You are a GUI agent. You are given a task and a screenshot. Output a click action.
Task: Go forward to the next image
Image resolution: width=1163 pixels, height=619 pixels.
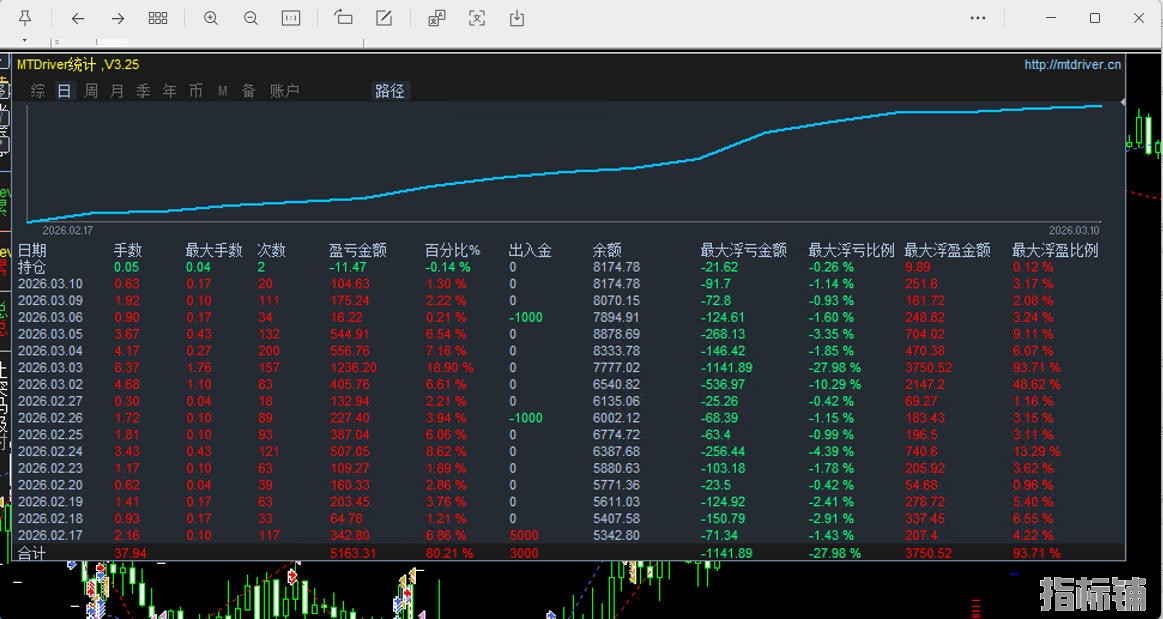click(118, 18)
